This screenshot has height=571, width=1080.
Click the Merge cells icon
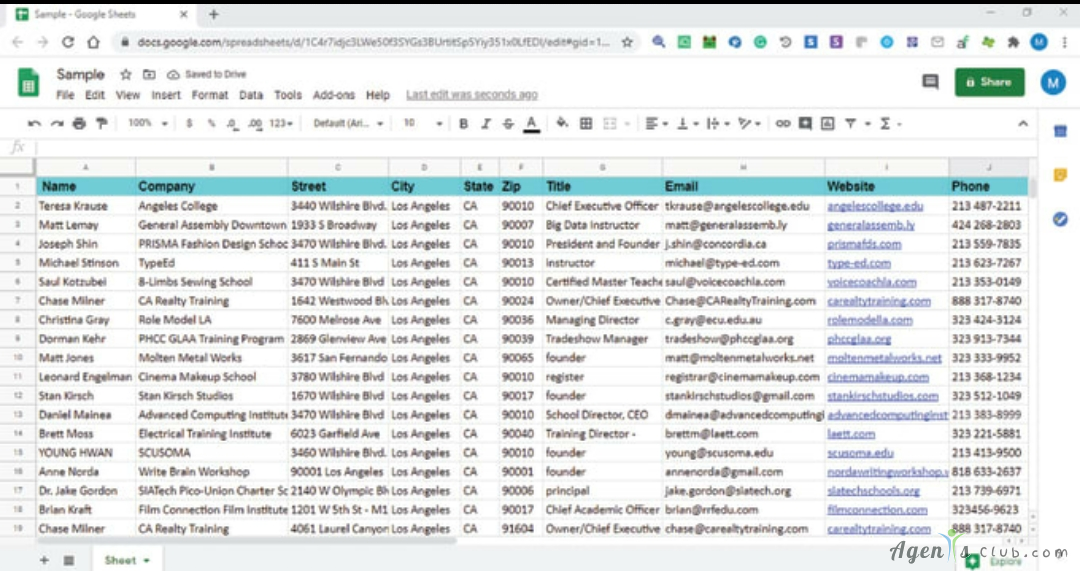pos(610,123)
